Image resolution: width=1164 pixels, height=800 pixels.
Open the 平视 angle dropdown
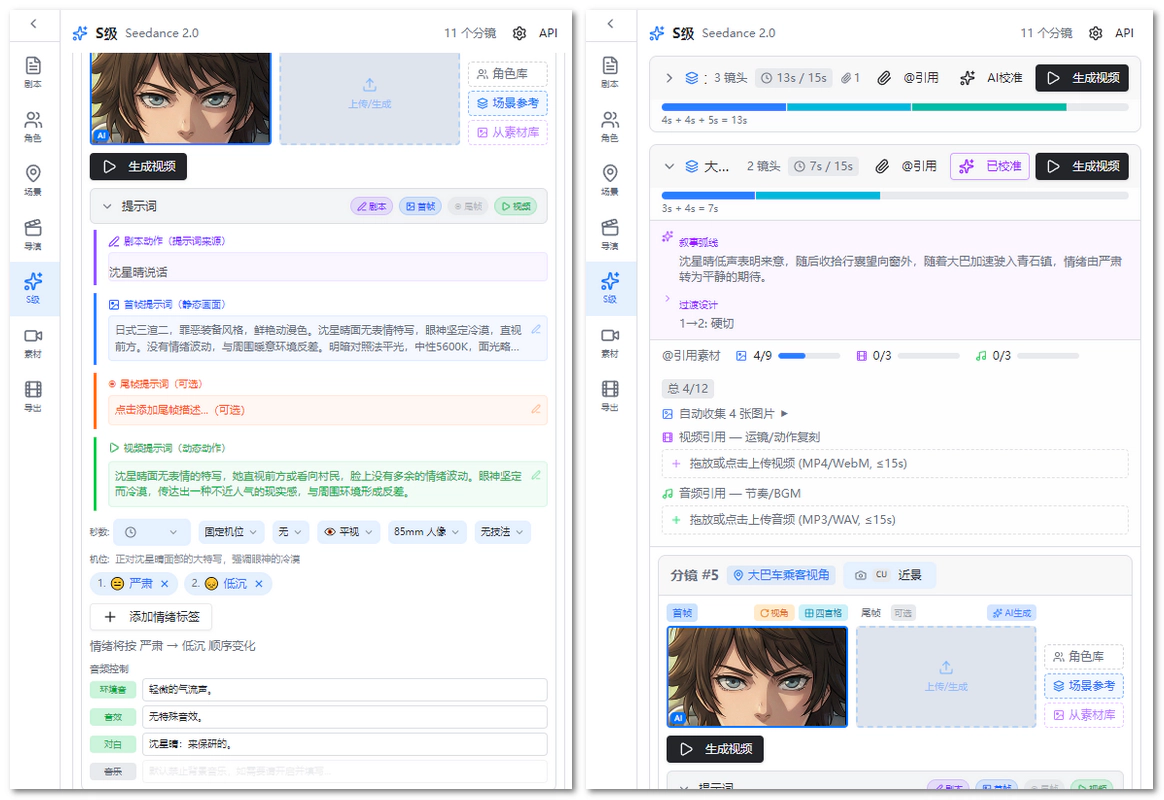348,533
